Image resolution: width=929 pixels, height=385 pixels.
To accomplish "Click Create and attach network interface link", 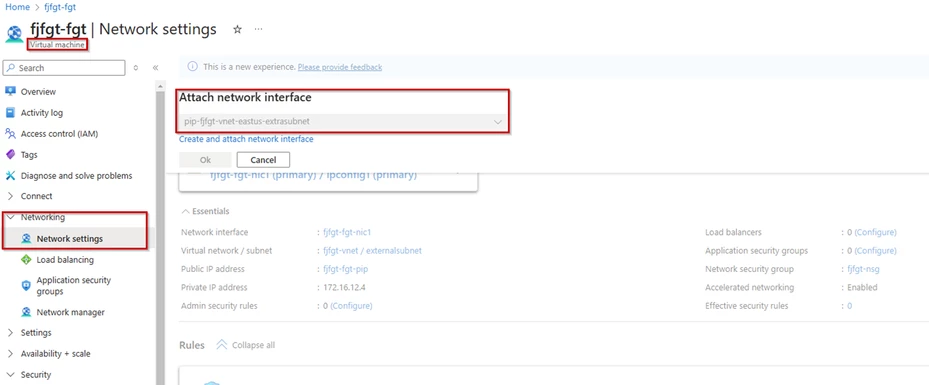I will coord(246,139).
